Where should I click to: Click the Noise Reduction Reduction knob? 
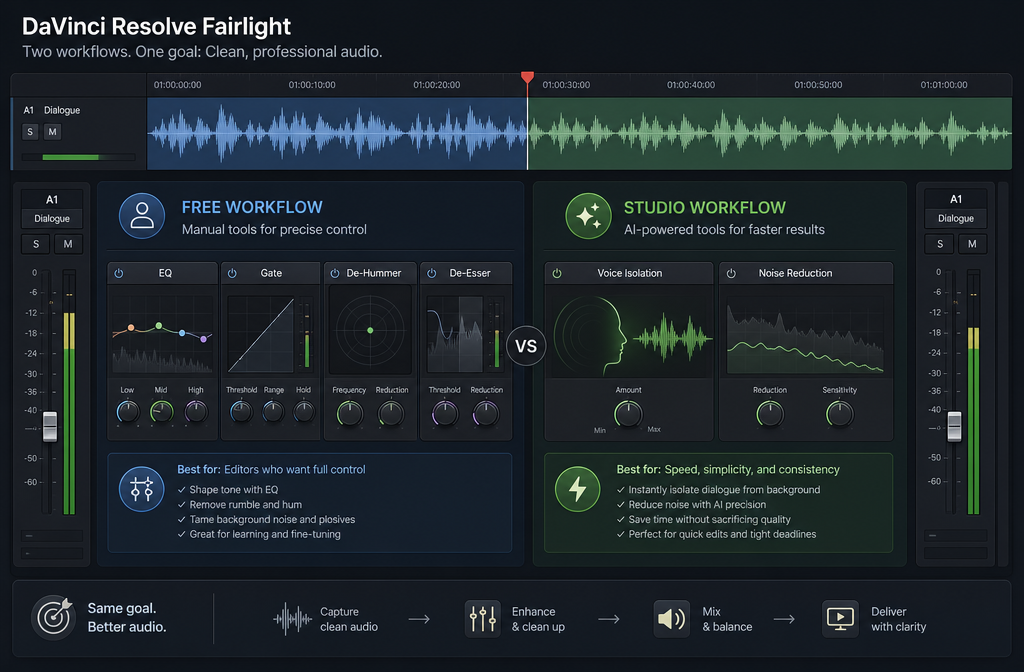pos(770,414)
